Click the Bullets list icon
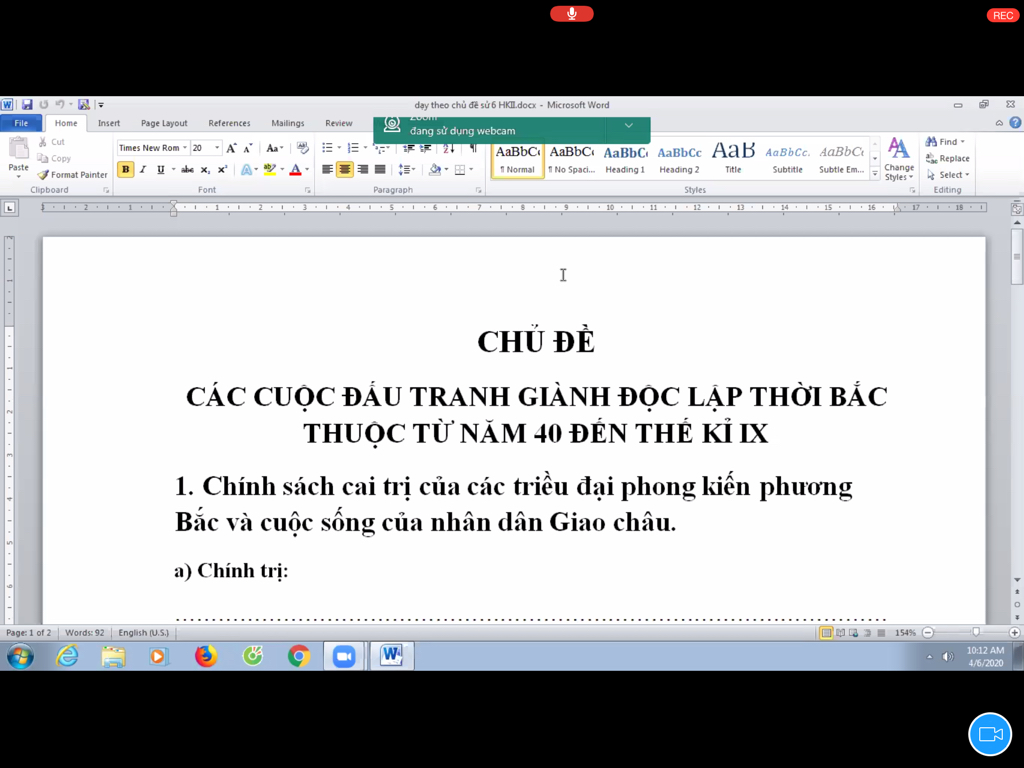 point(327,148)
